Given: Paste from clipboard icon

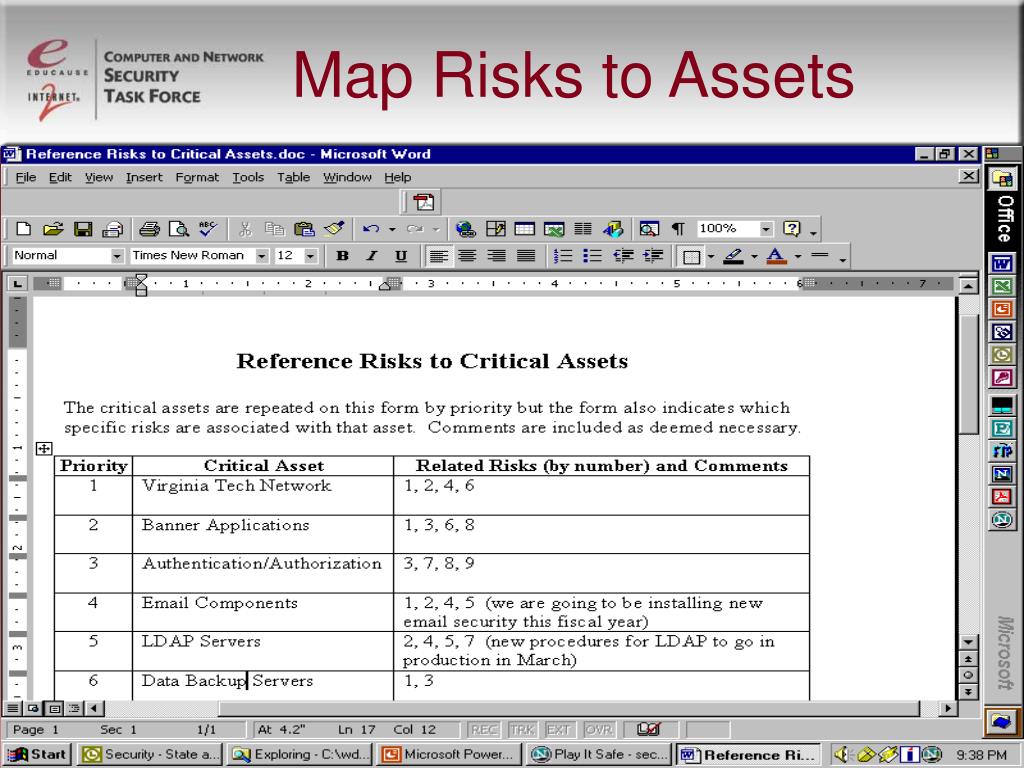Looking at the screenshot, I should (304, 229).
